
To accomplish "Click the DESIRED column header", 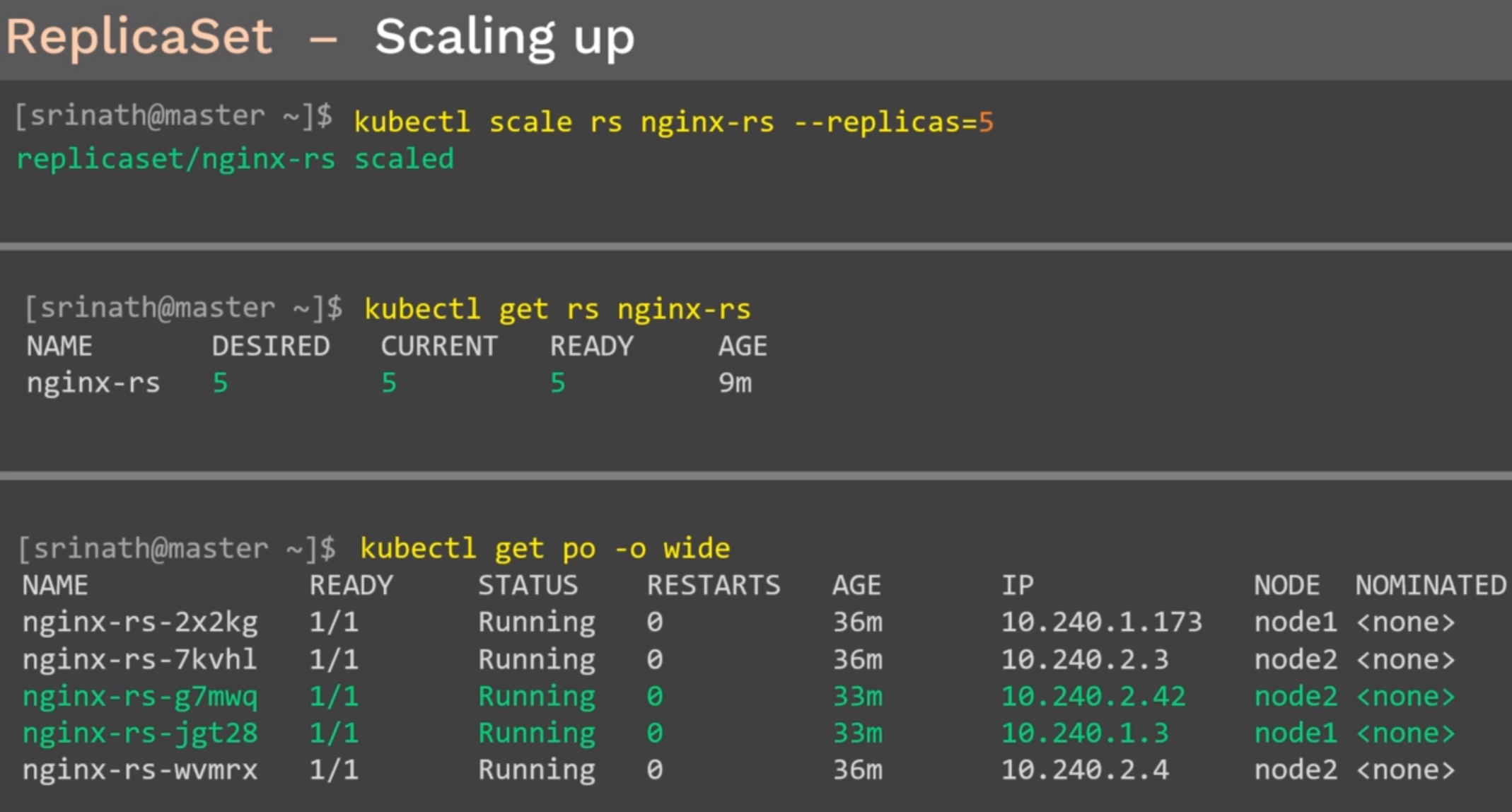I will [271, 346].
